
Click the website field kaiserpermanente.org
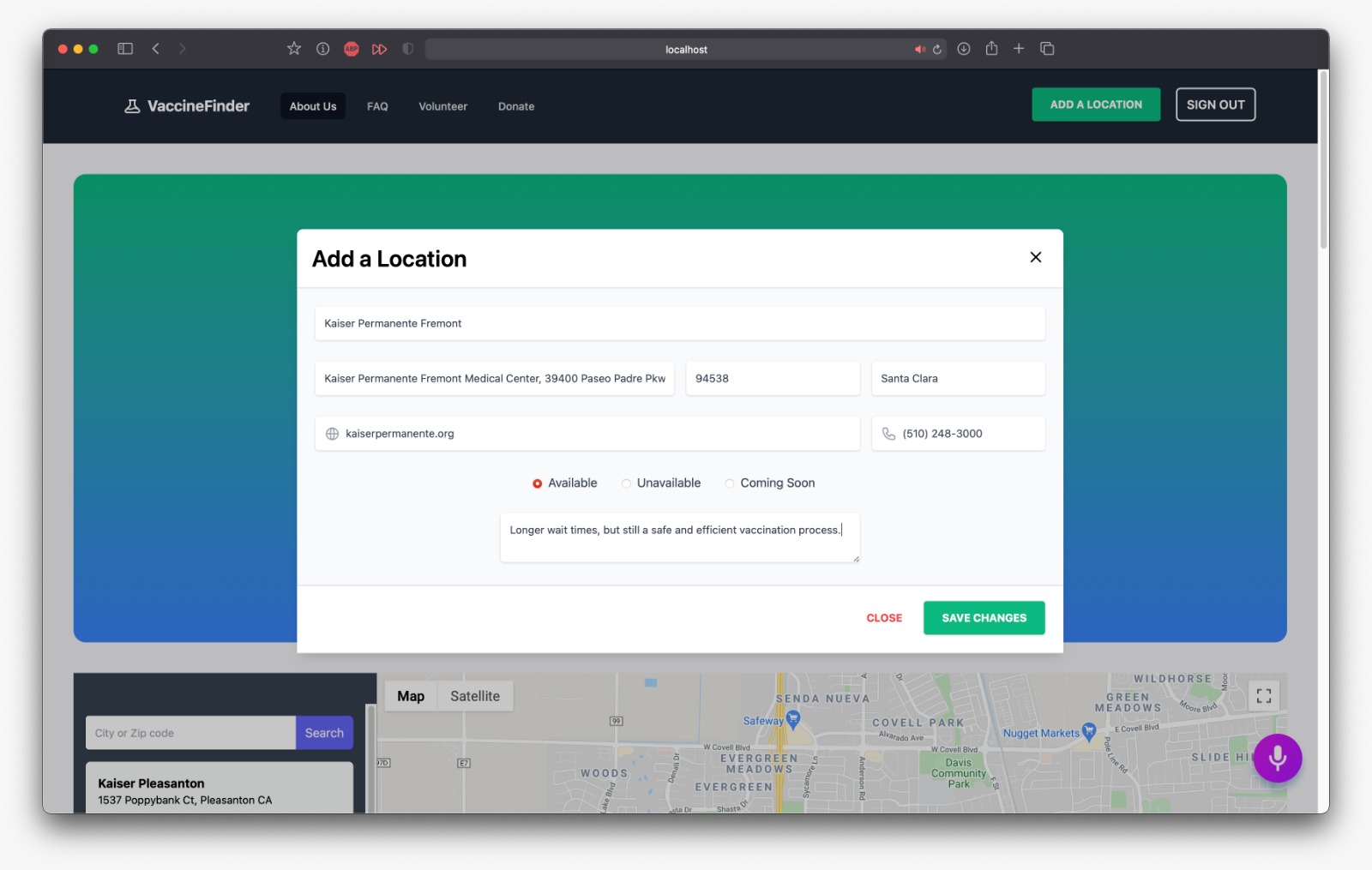(x=587, y=434)
